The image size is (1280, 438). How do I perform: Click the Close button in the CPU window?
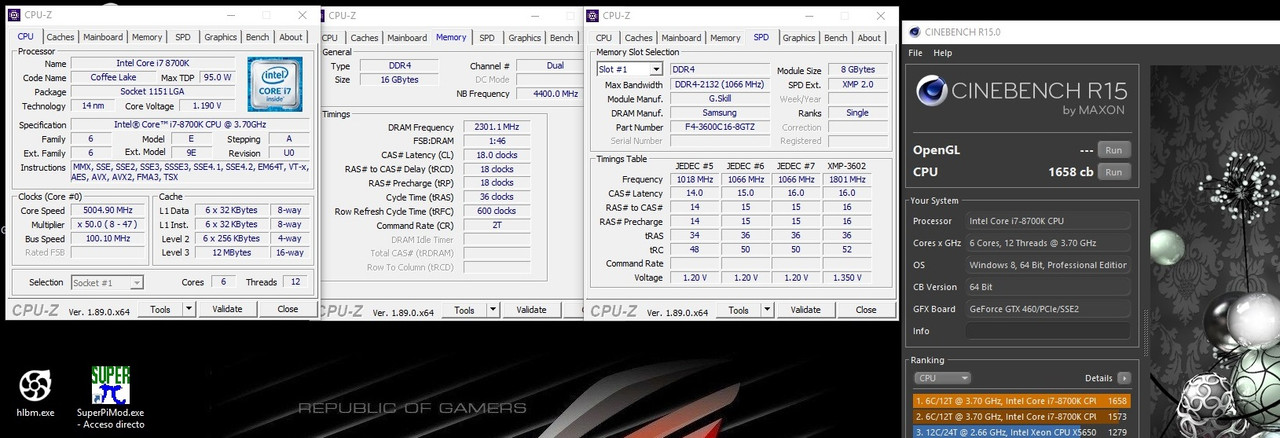[x=288, y=309]
